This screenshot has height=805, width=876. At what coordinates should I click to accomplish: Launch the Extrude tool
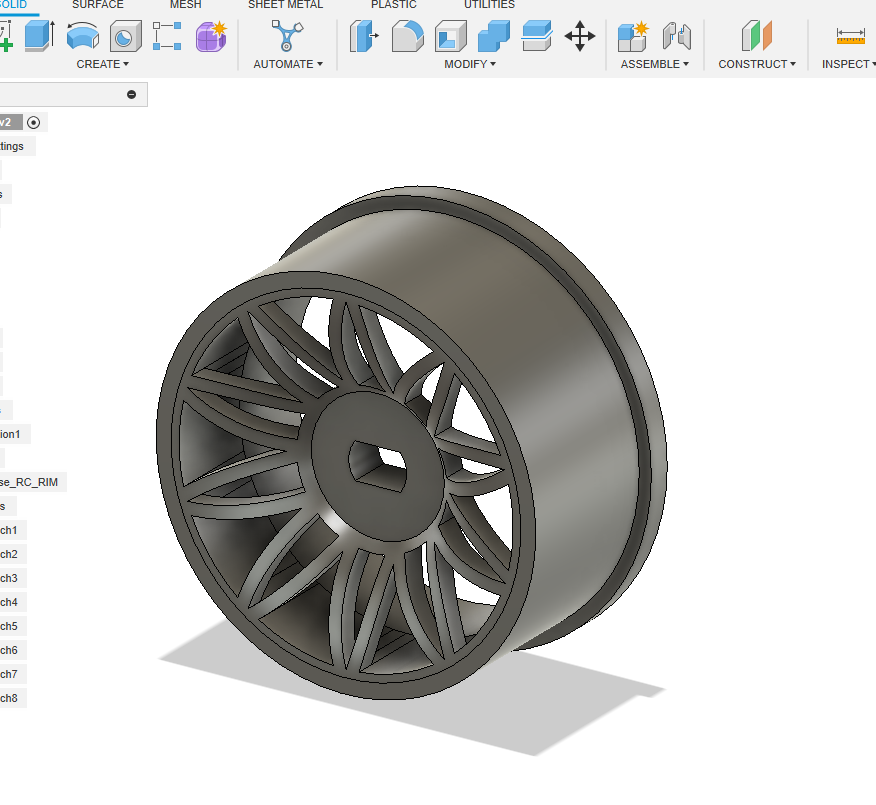37,36
